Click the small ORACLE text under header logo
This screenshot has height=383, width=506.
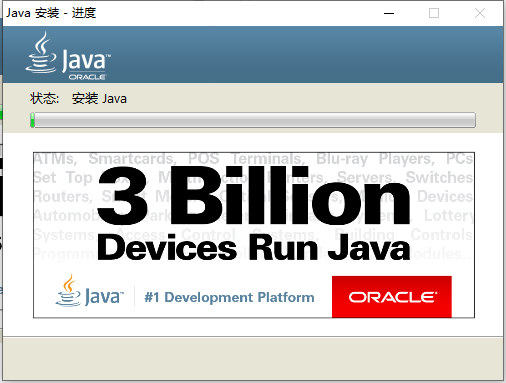pos(87,77)
